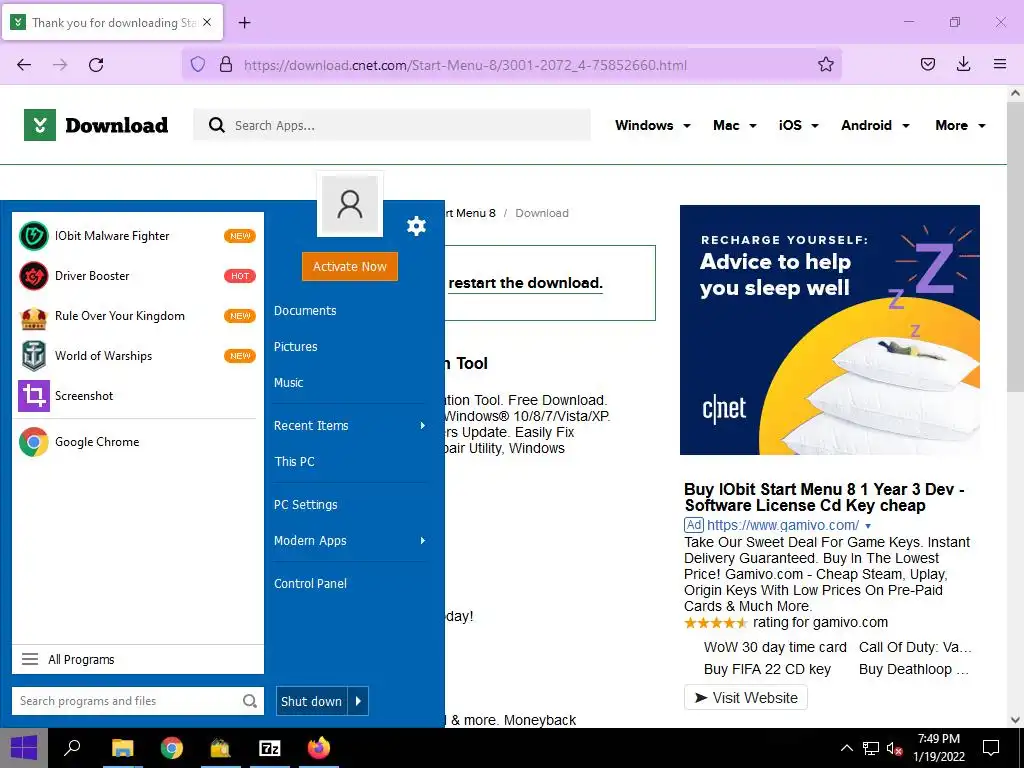
Task: Open gamivo.com ad link
Action: pos(783,525)
